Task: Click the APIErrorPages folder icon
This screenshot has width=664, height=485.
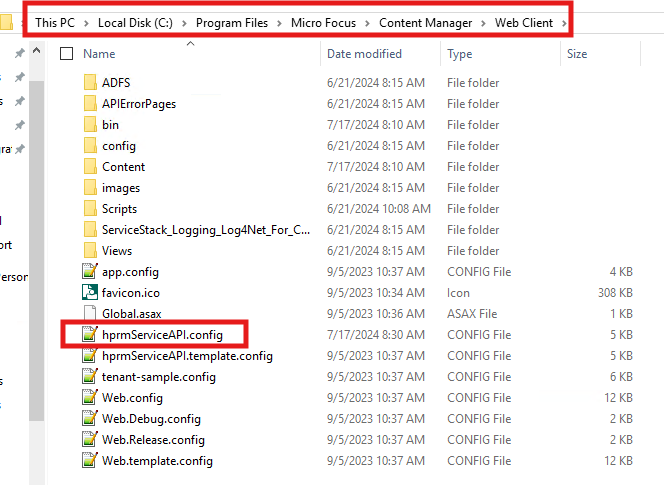Action: (x=90, y=103)
